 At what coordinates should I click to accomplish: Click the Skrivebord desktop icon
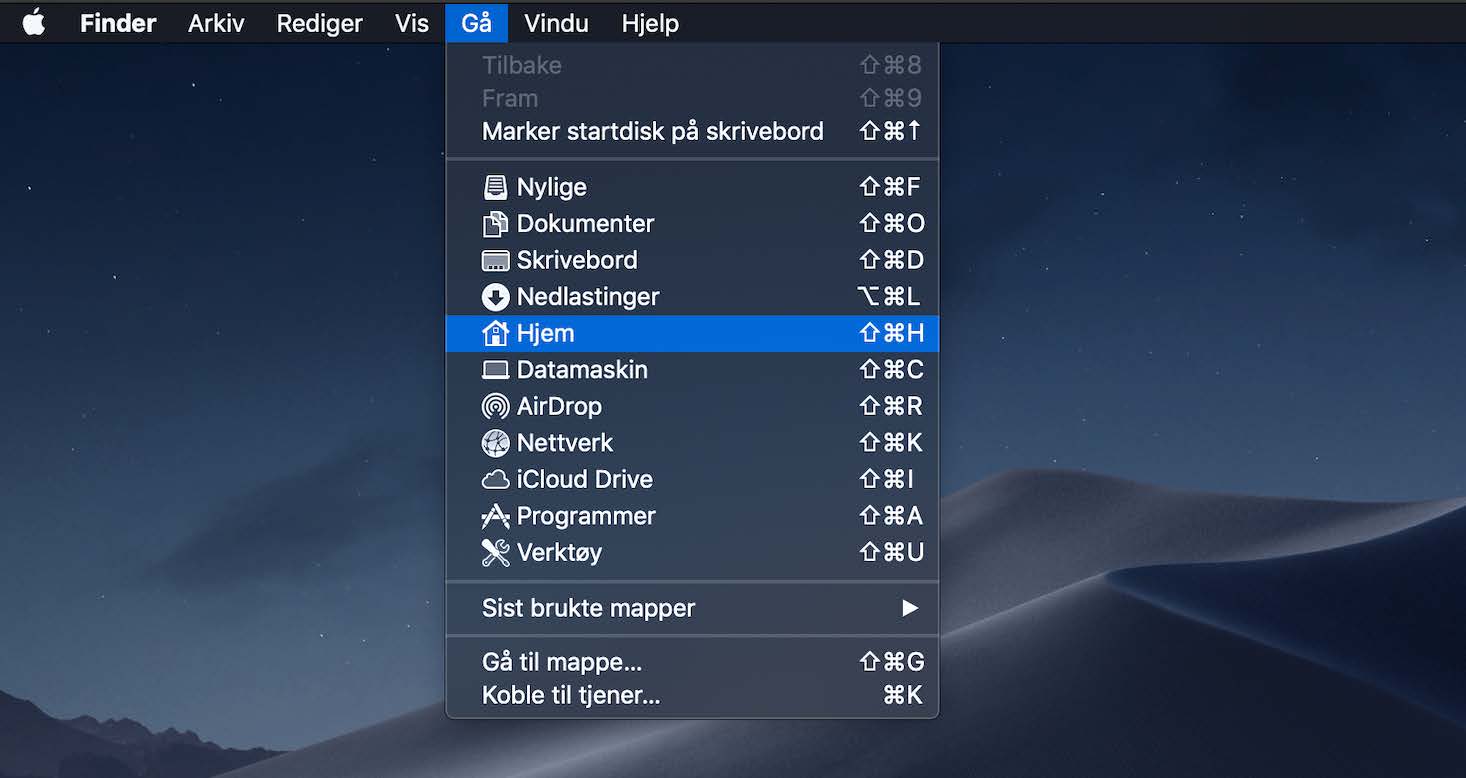[x=495, y=260]
